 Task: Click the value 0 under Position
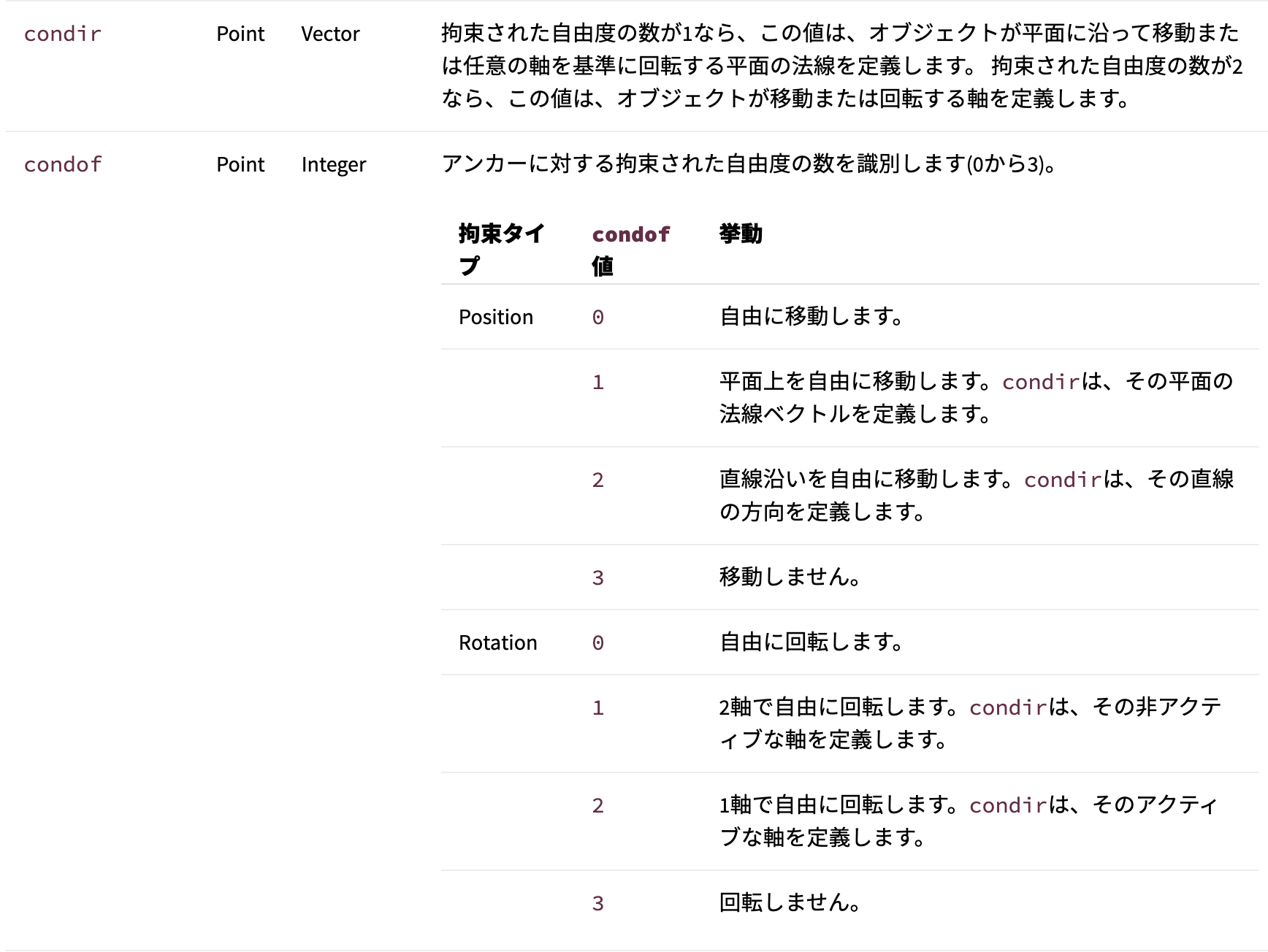point(597,317)
